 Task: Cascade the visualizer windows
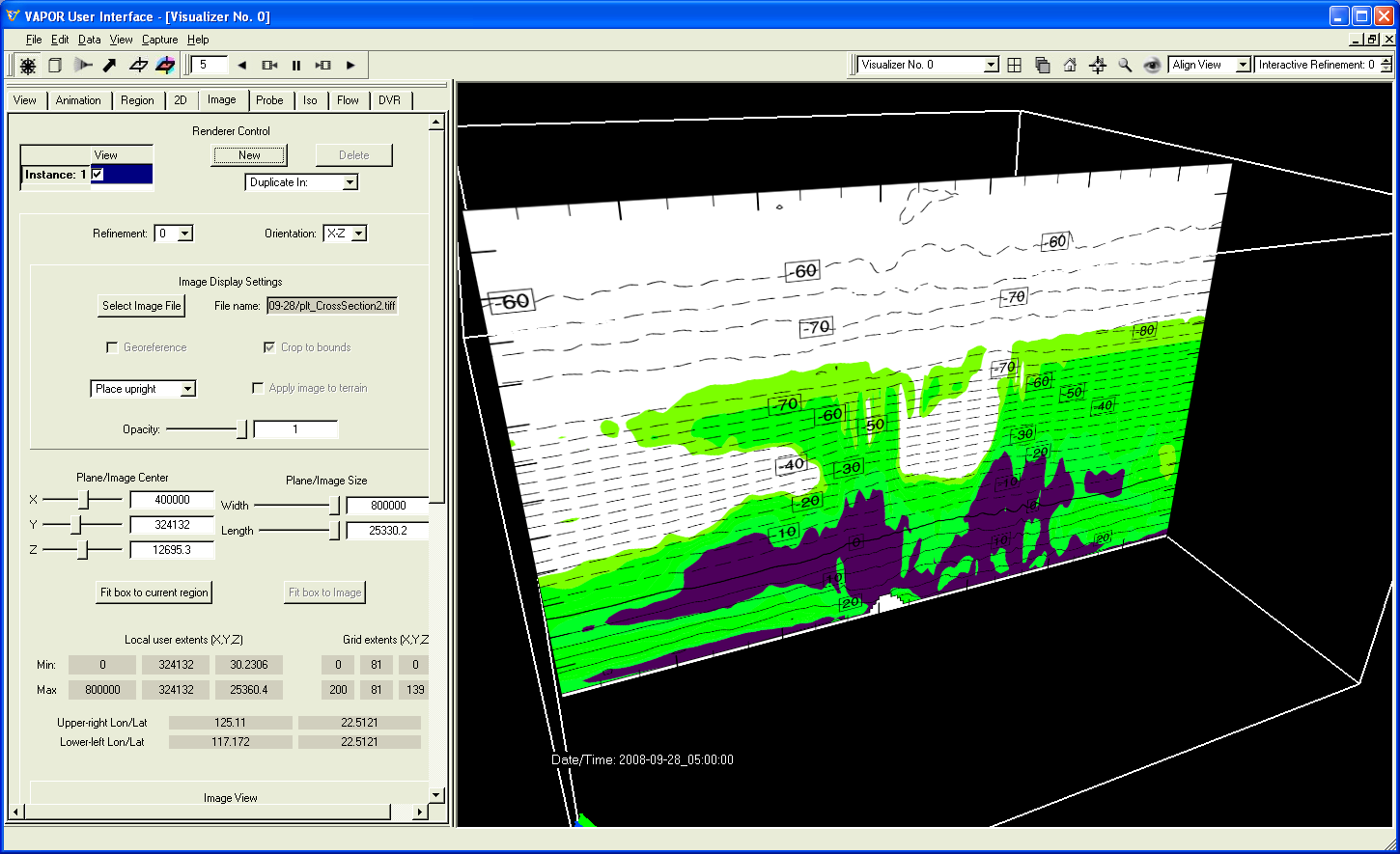point(1043,66)
